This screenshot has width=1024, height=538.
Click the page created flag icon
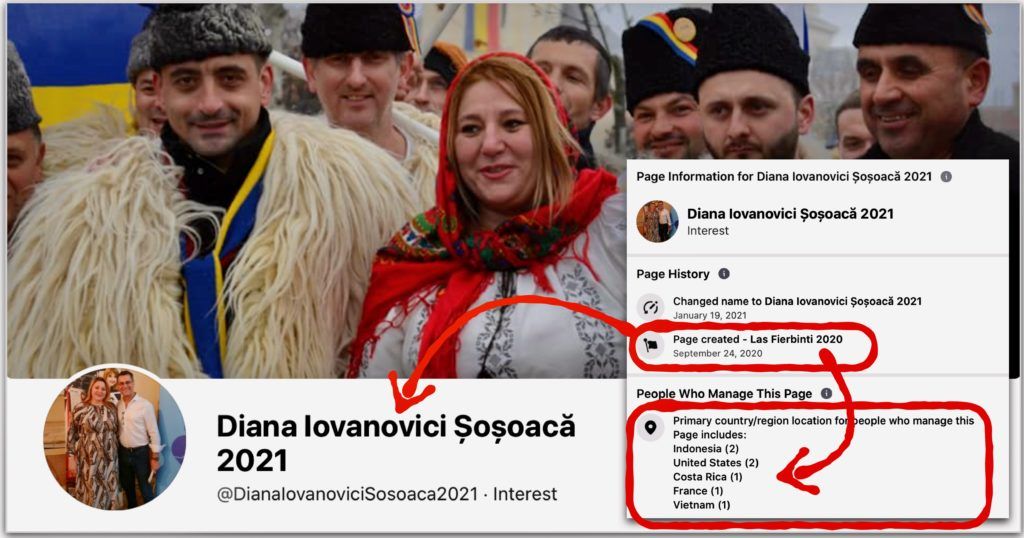tap(650, 345)
